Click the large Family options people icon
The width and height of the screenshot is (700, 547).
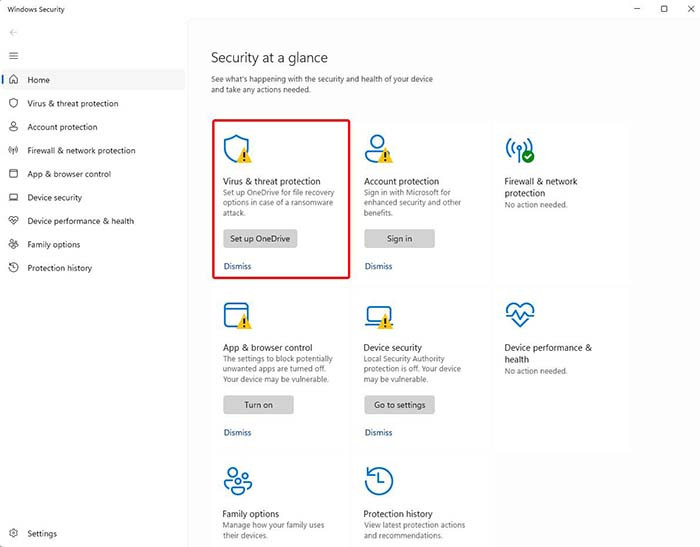click(x=238, y=481)
